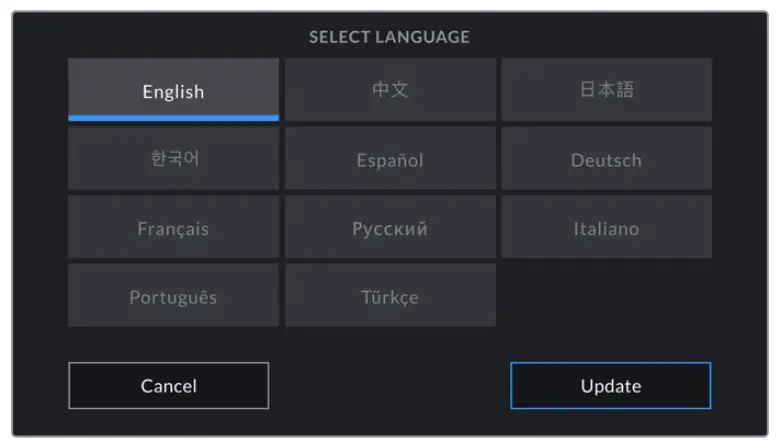Click the highlighted English tile
Viewport: 777px width, 443px height.
coord(173,90)
